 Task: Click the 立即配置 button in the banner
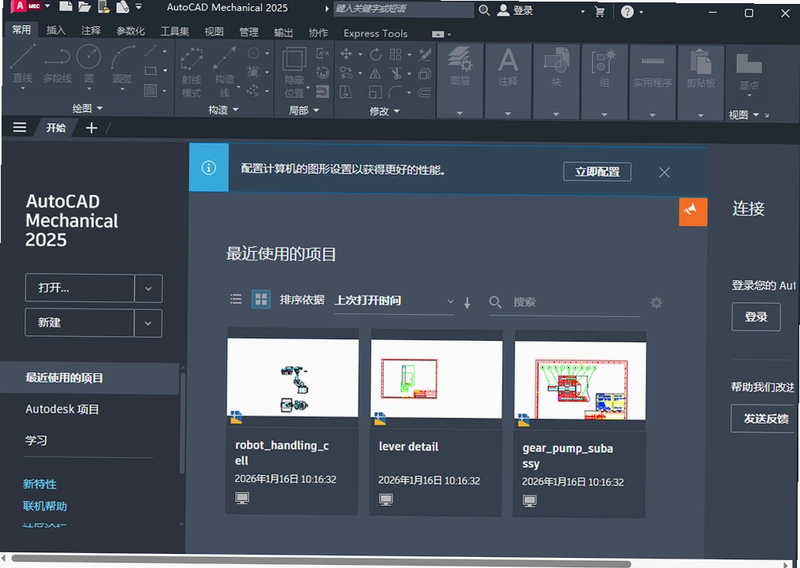pyautogui.click(x=597, y=171)
